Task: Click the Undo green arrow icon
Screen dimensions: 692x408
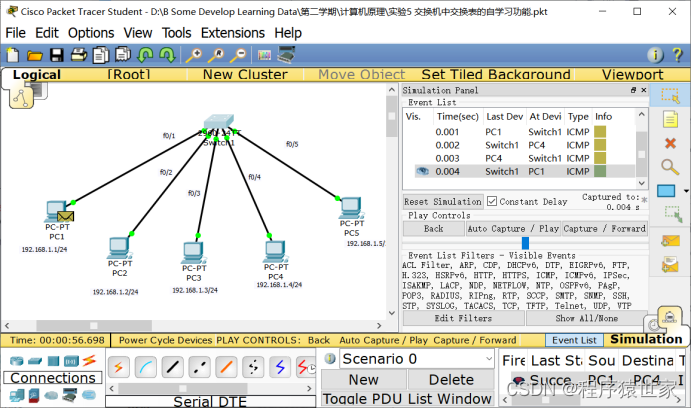Action: (145, 55)
